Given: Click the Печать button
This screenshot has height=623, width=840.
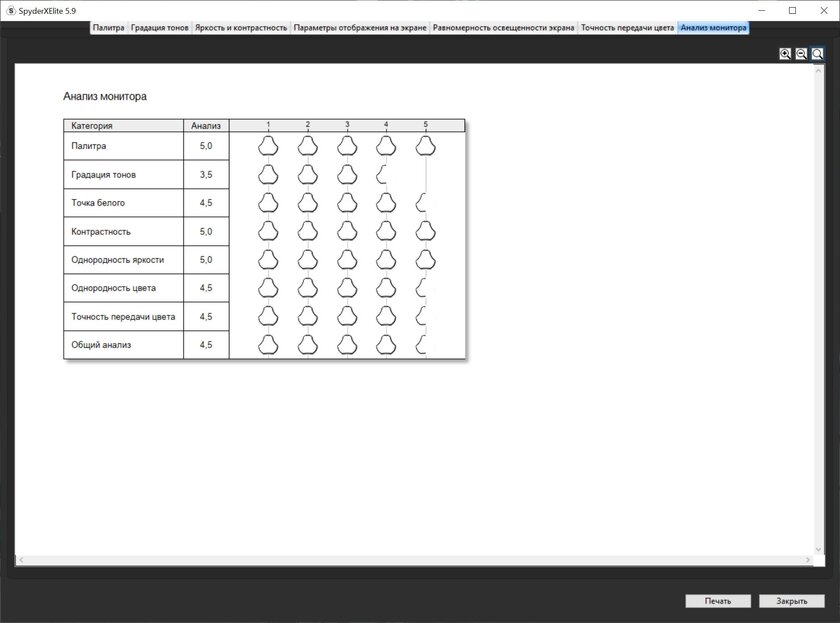Looking at the screenshot, I should click(718, 601).
